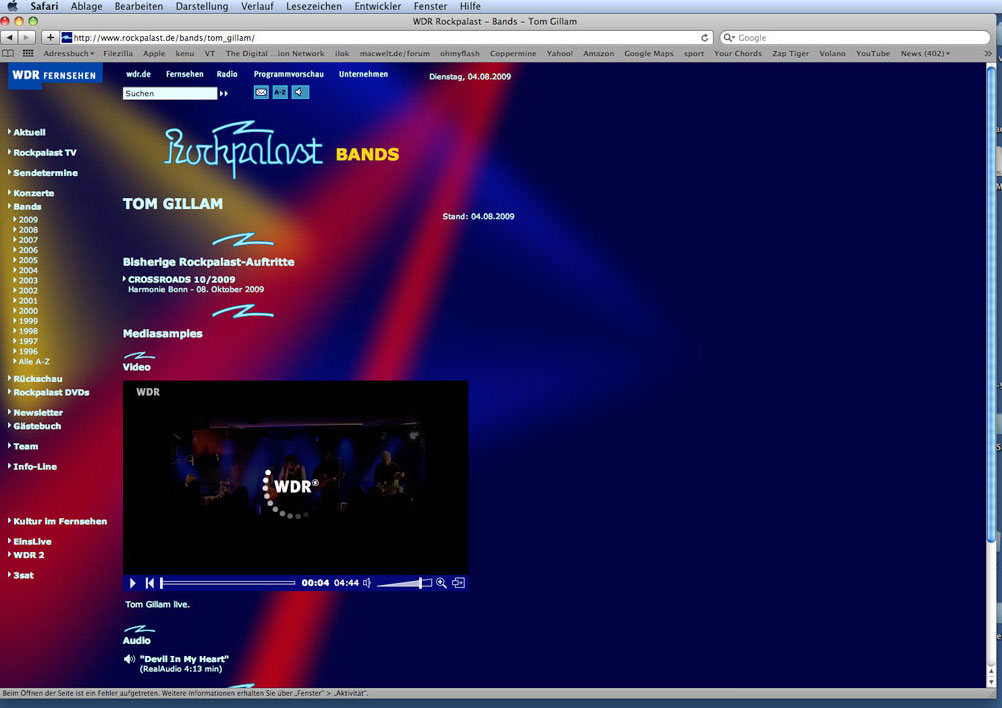The height and width of the screenshot is (708, 1002).
Task: Open the 3sat sidebar link
Action: click(x=23, y=575)
